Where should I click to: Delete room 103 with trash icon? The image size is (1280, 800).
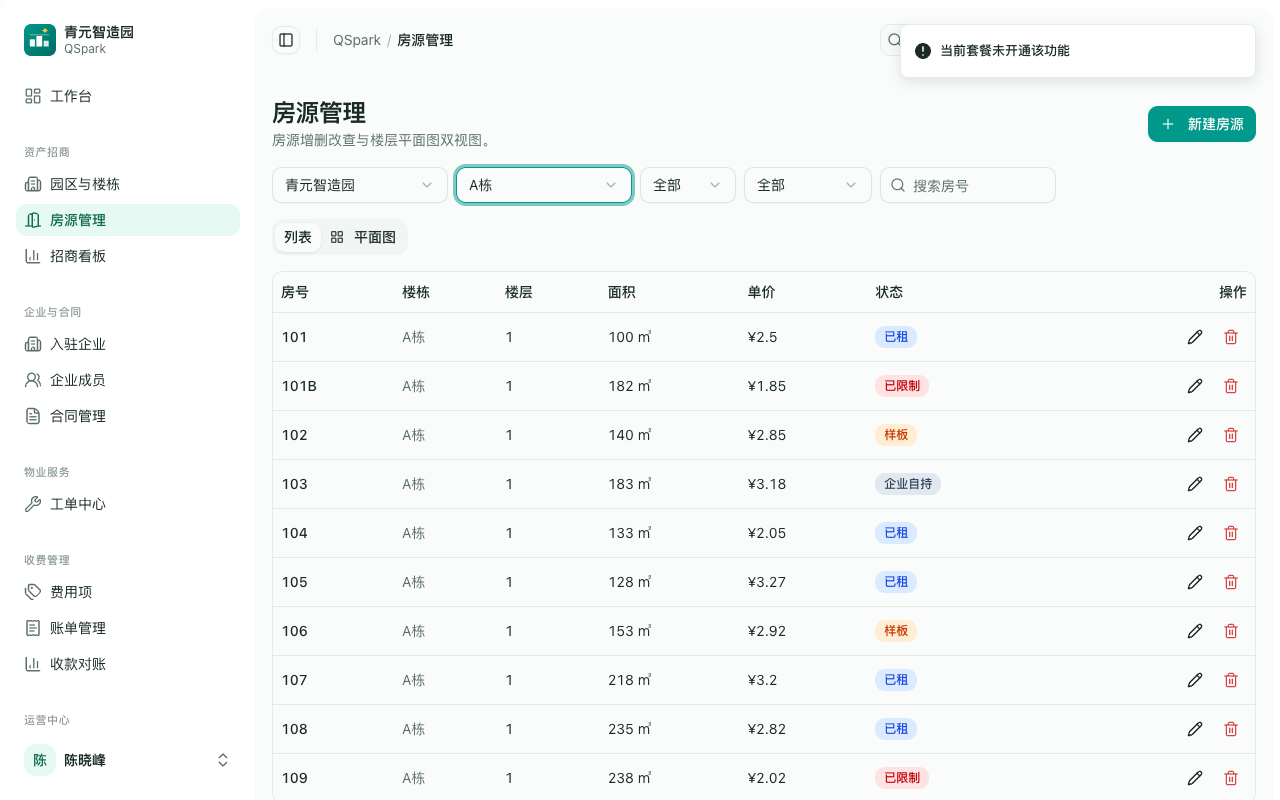coord(1231,484)
